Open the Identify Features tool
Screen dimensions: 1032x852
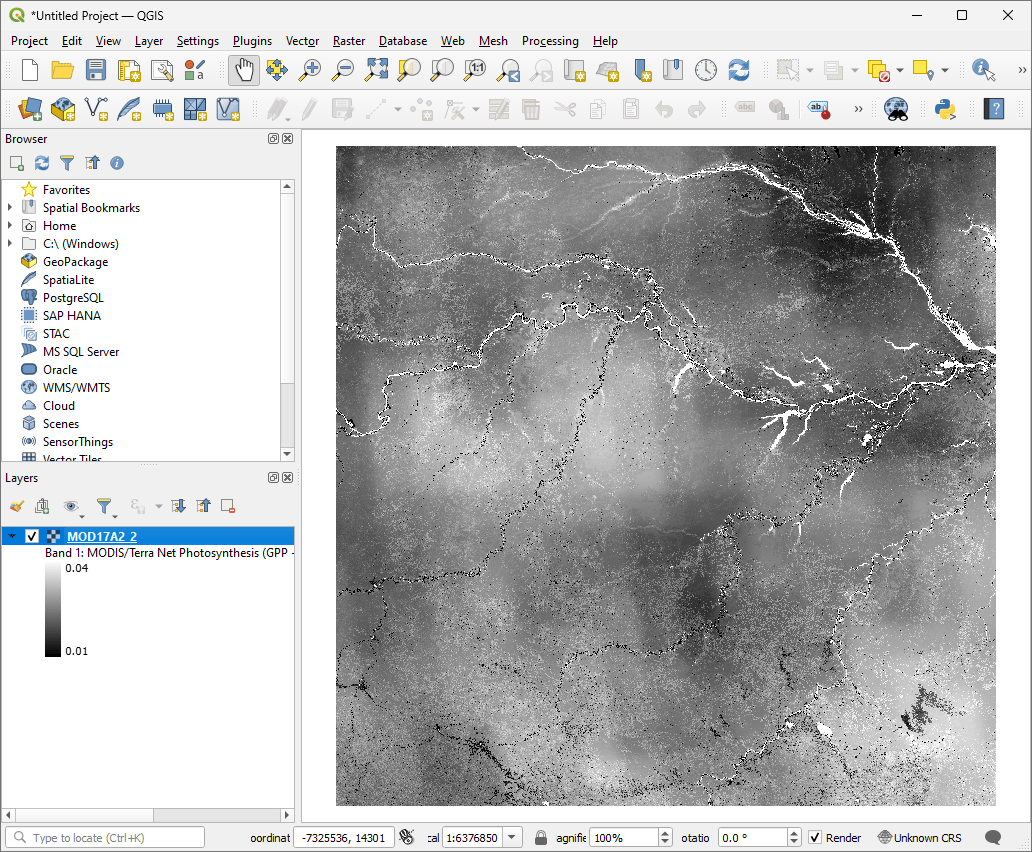pos(983,70)
